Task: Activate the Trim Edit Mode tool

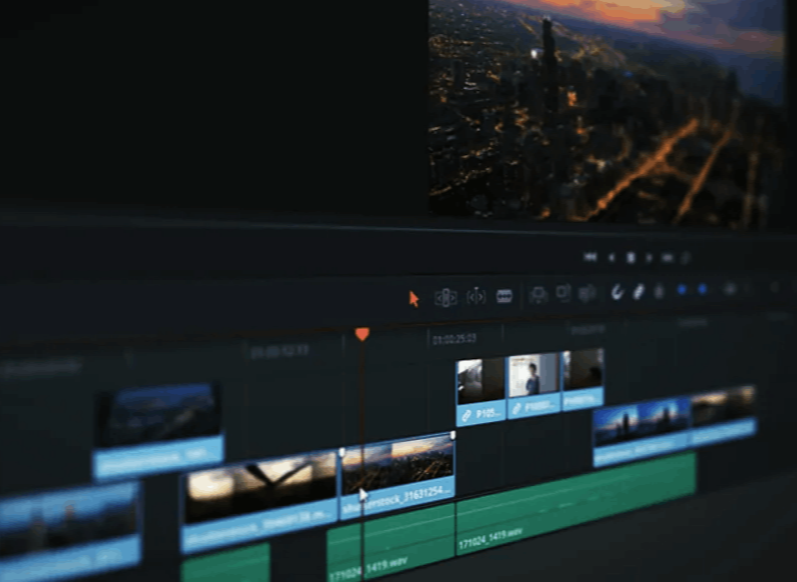Action: point(446,297)
